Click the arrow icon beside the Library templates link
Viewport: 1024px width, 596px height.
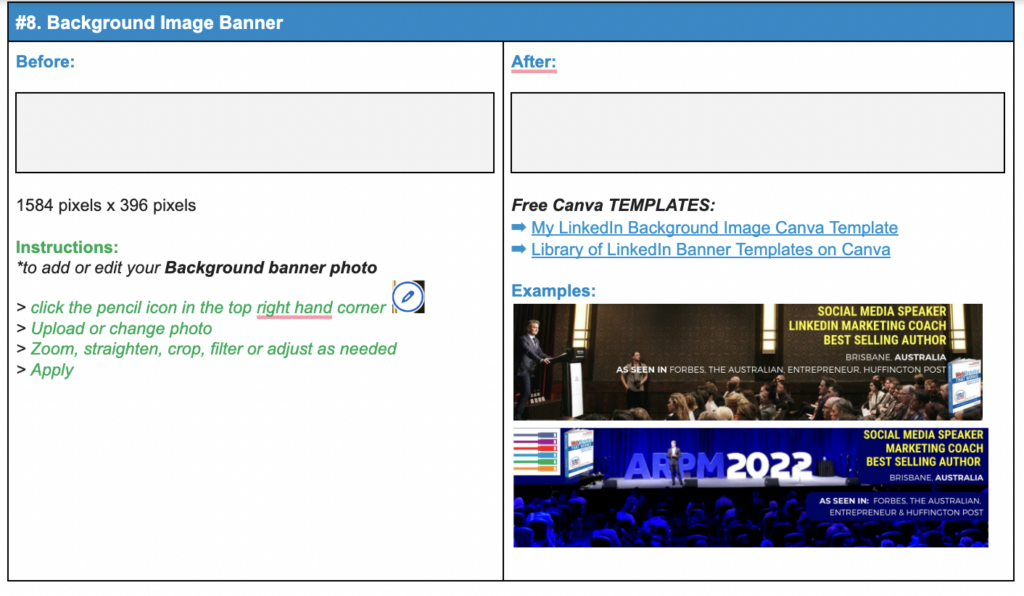point(519,250)
